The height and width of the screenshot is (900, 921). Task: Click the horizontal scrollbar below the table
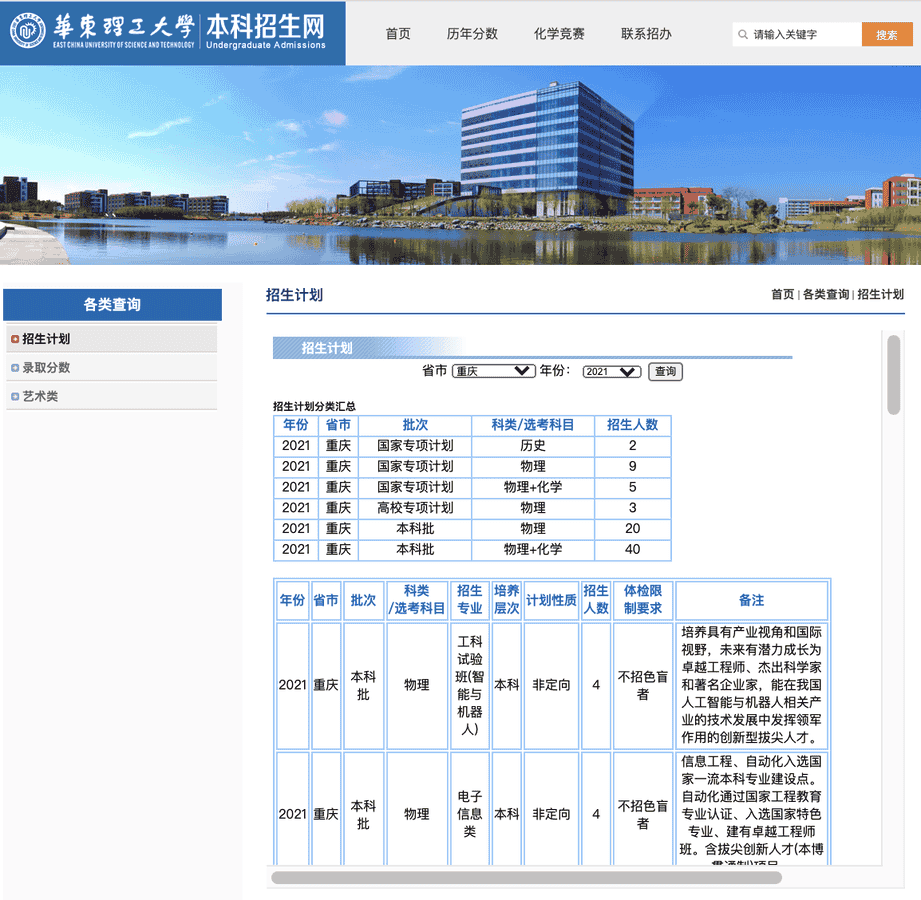tap(526, 878)
